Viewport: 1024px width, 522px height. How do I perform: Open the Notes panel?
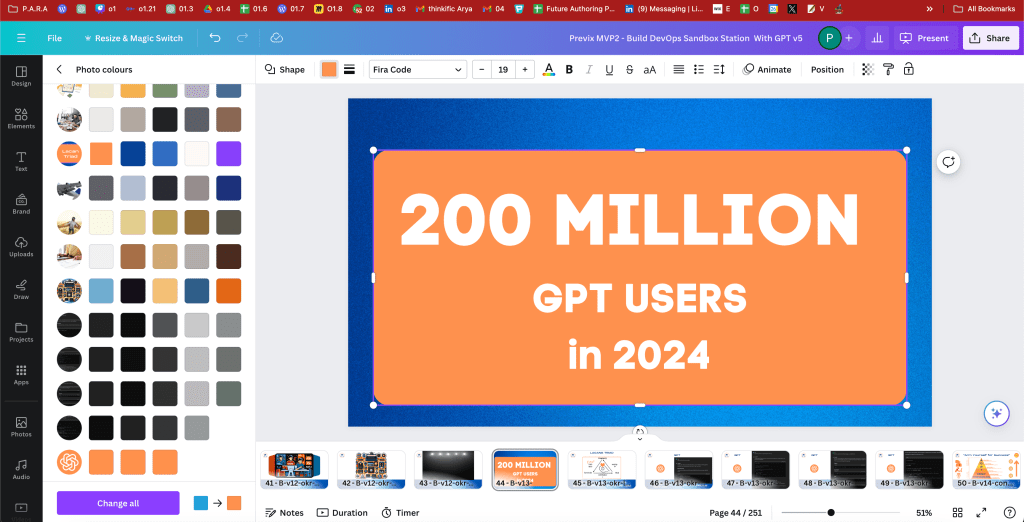[x=284, y=513]
